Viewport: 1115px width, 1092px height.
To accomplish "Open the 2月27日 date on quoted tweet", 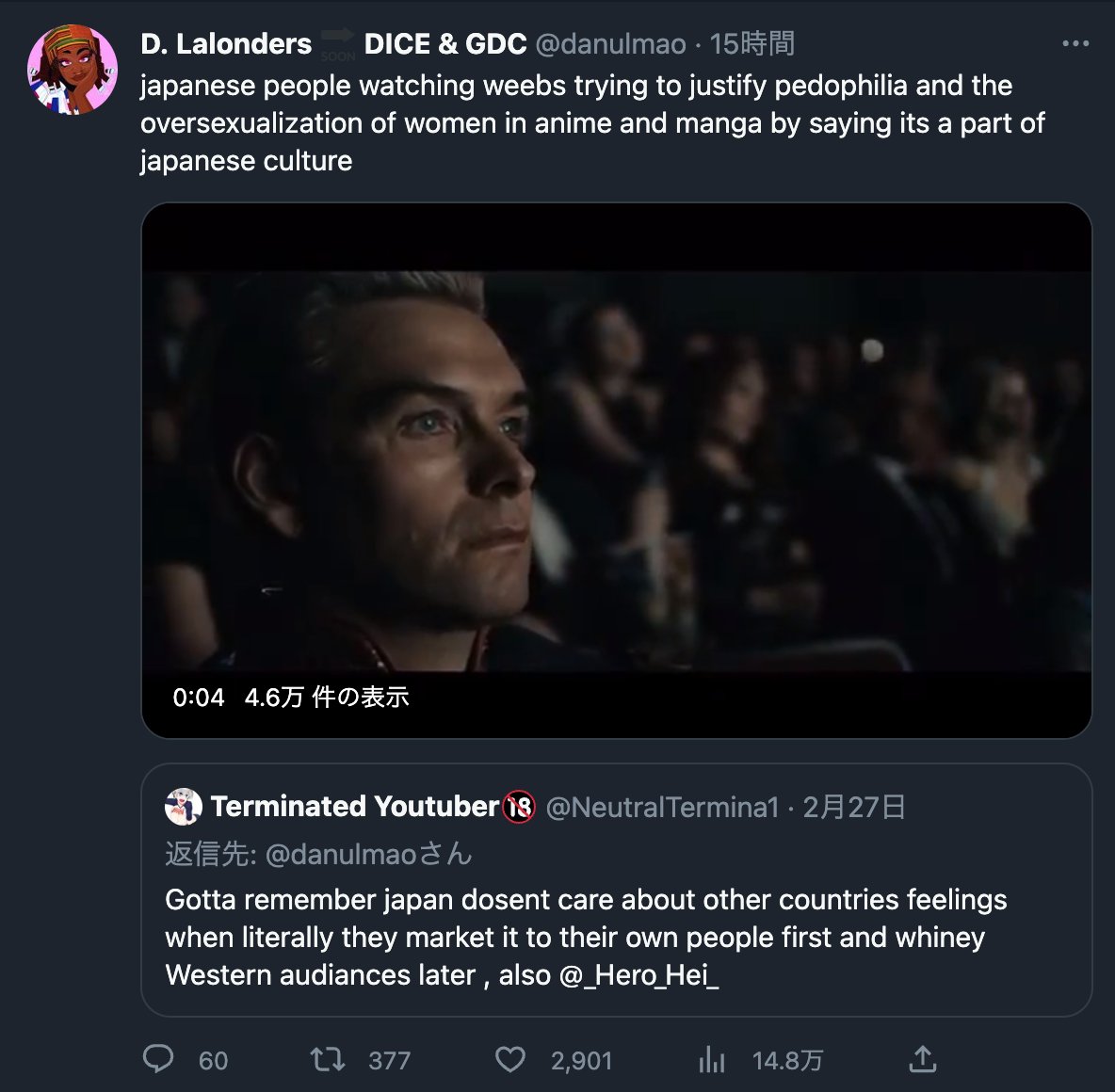I will coord(854,808).
